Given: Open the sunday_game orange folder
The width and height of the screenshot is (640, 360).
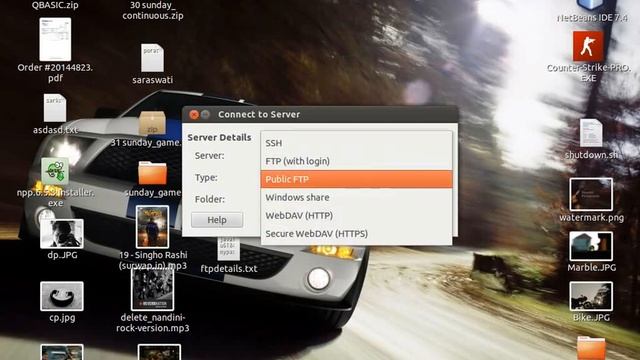Looking at the screenshot, I should tap(152, 173).
